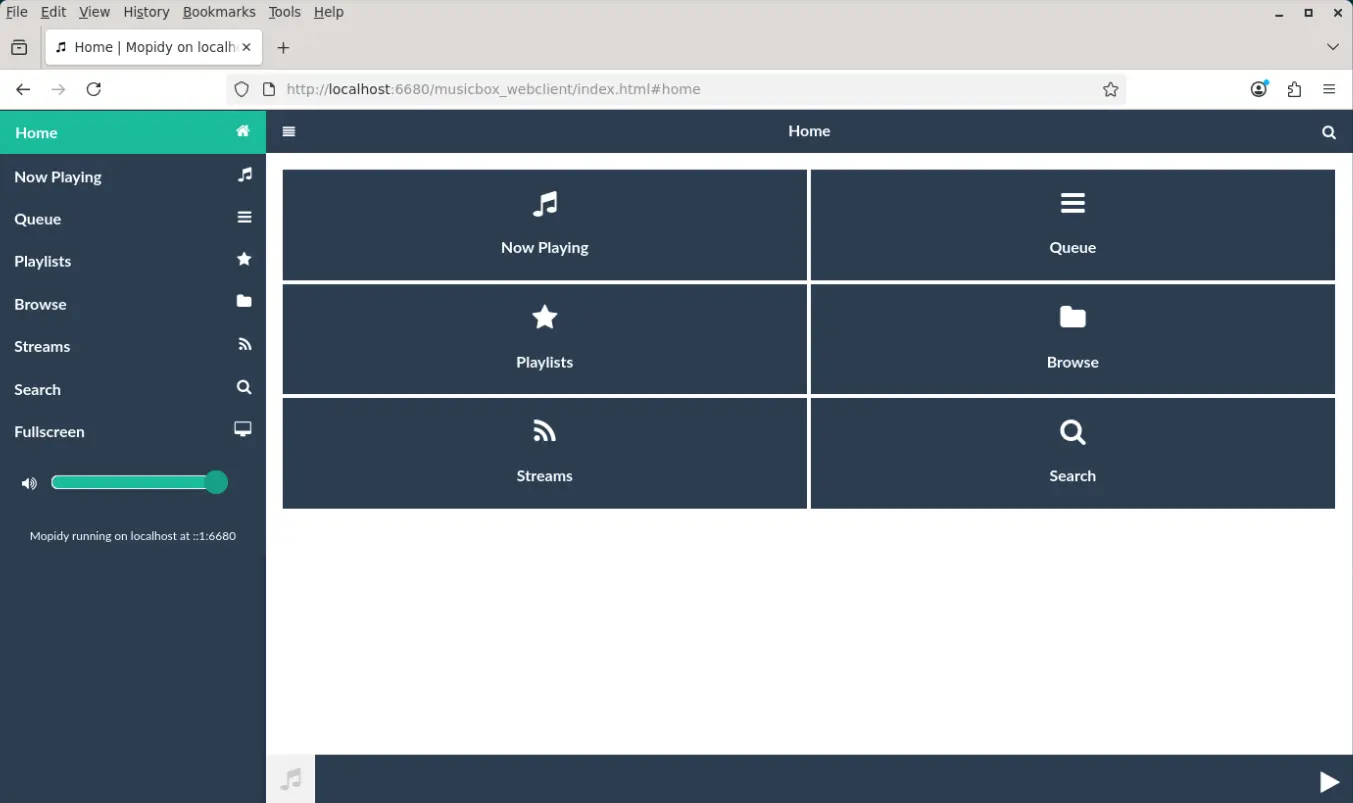Open the Firefox application hamburger menu

(1328, 89)
